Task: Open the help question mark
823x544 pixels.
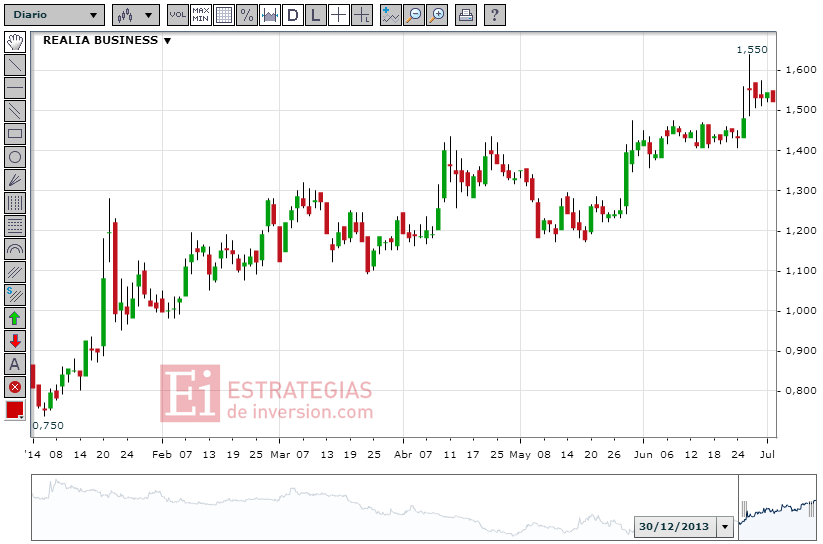Action: 494,15
